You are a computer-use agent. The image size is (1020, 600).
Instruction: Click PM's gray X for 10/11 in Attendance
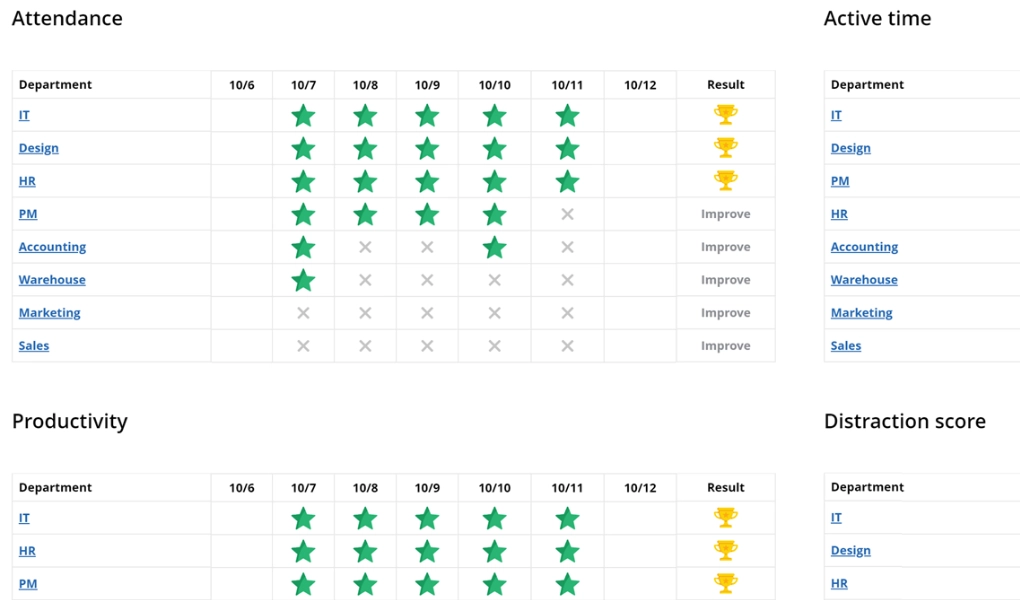click(x=567, y=214)
